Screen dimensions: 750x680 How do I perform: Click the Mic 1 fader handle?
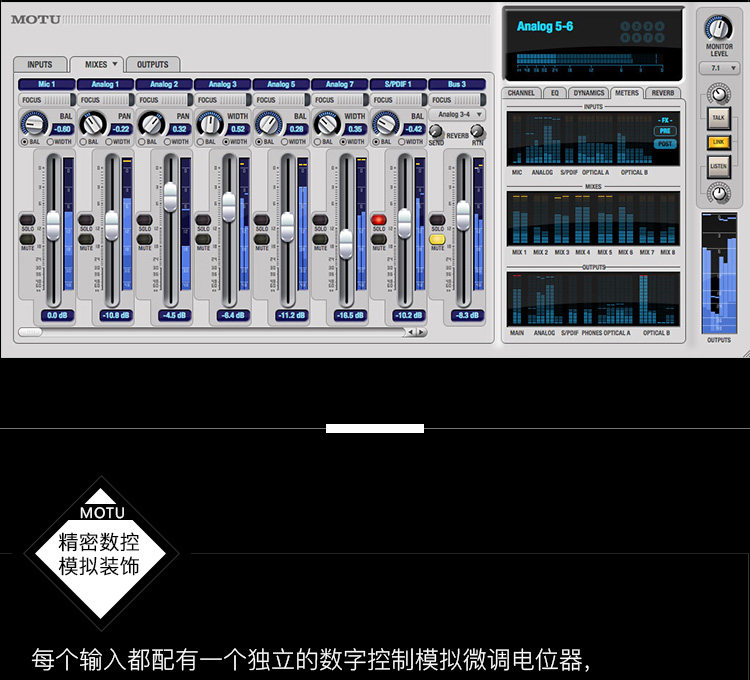[x=53, y=225]
